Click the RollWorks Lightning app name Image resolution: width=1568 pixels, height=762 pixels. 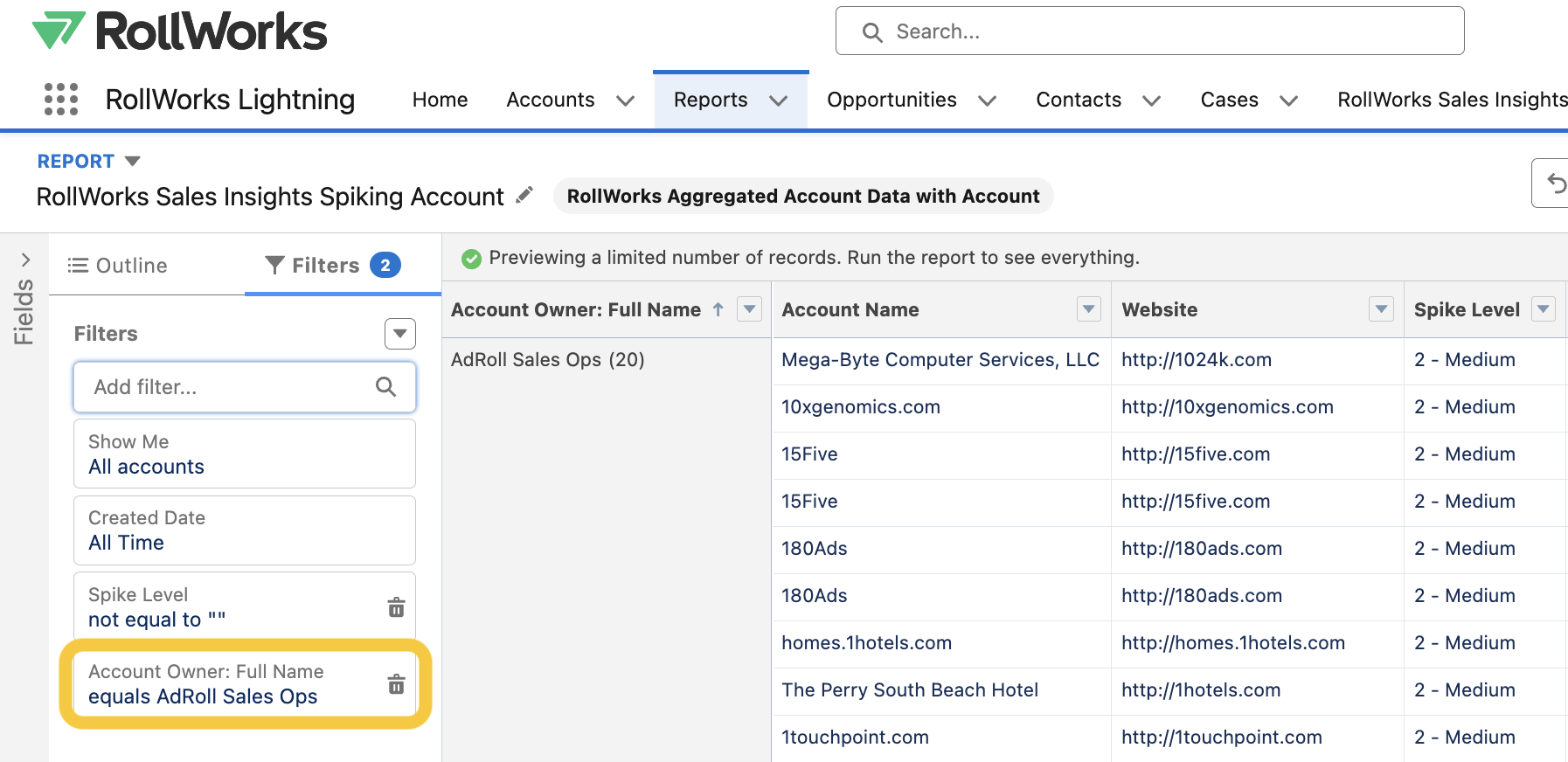[x=230, y=100]
